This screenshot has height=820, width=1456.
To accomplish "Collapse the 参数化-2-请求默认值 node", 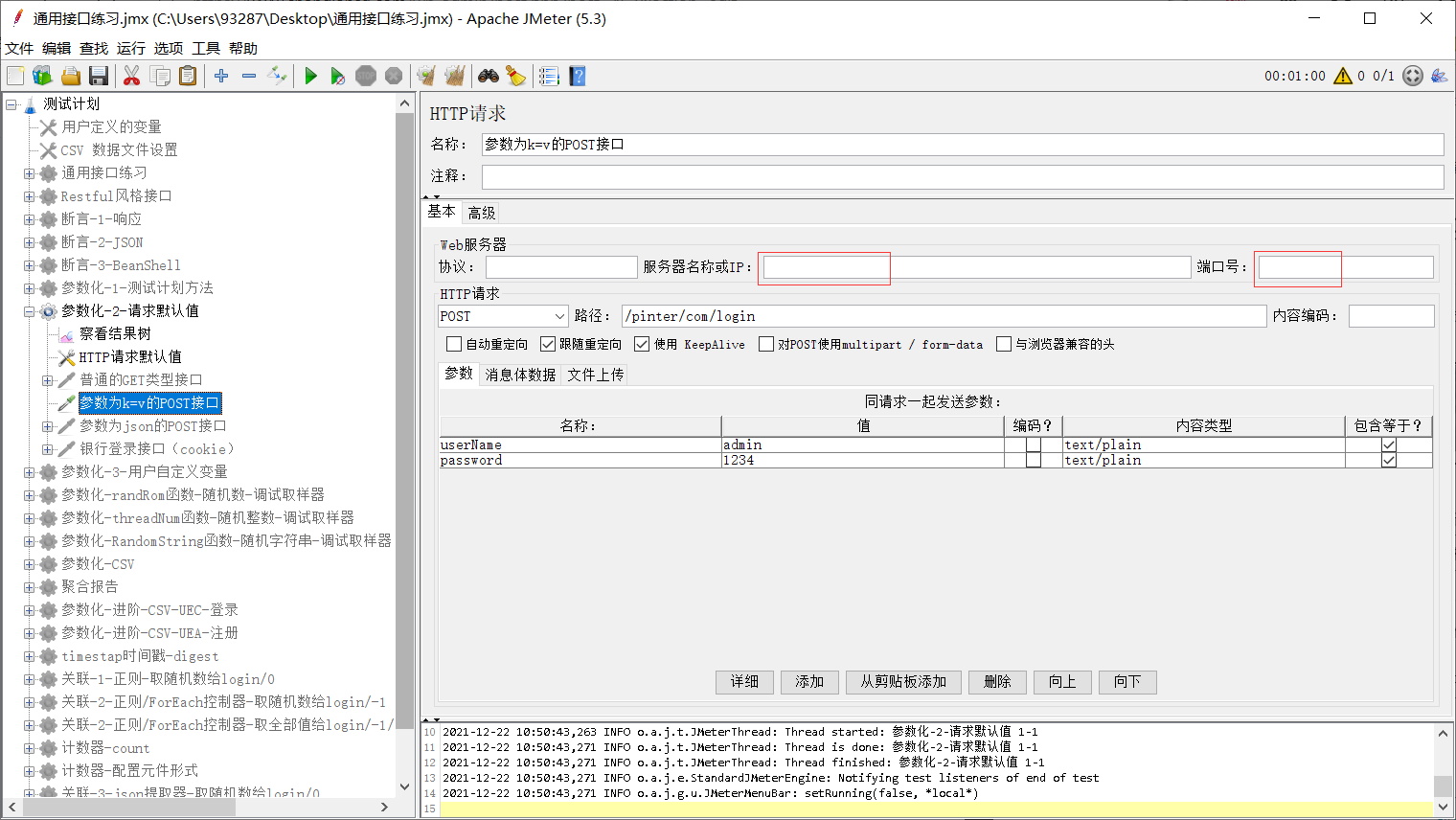I will coord(29,311).
